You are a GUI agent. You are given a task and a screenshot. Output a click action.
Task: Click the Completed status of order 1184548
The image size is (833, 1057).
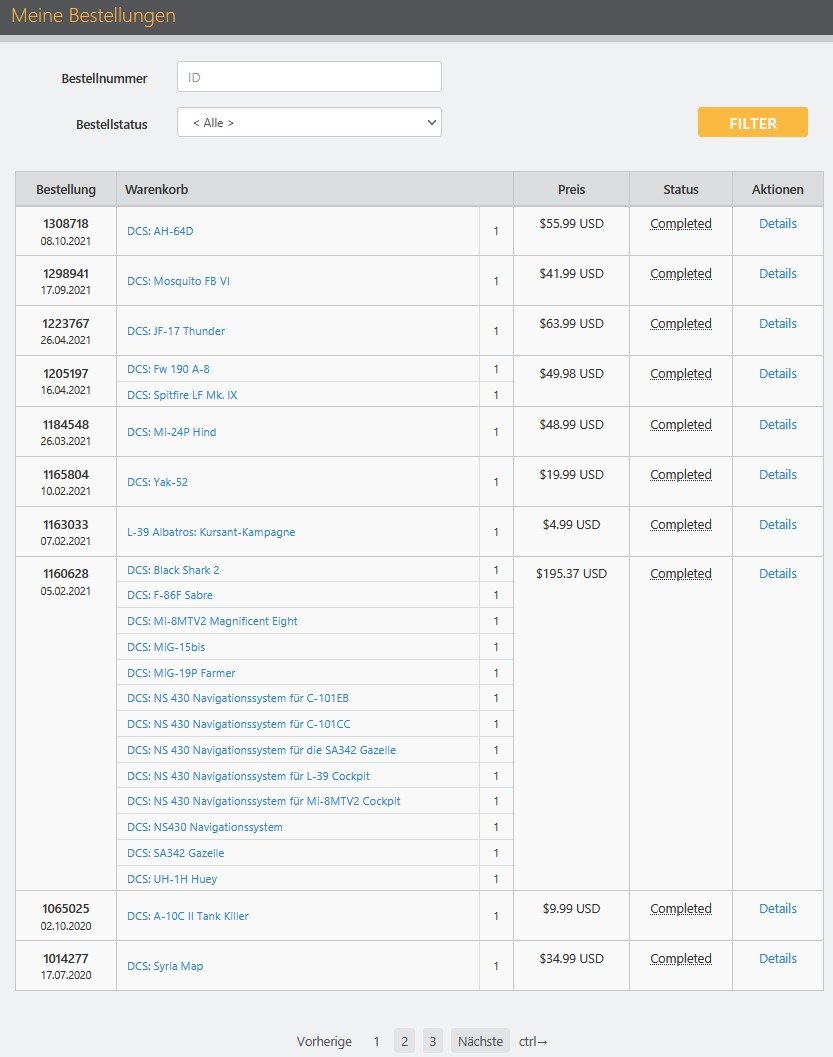(x=680, y=425)
